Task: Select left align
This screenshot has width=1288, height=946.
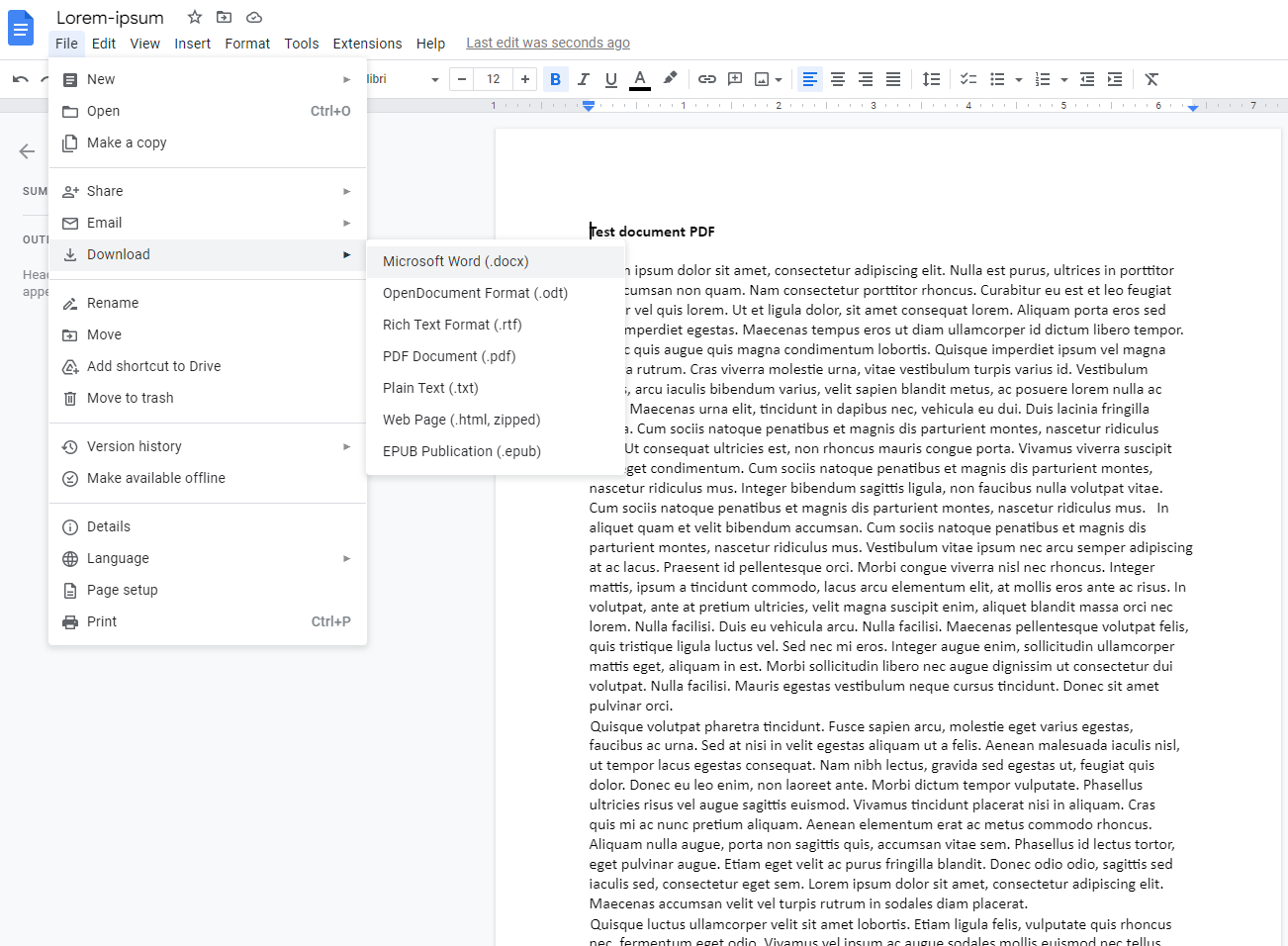Action: click(x=810, y=79)
